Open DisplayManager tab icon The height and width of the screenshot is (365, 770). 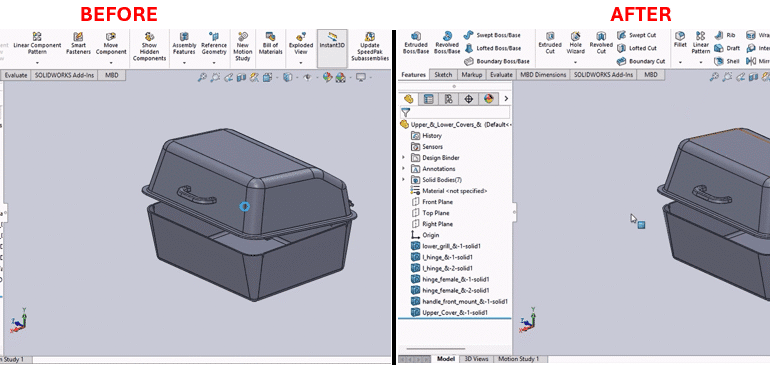(x=488, y=99)
